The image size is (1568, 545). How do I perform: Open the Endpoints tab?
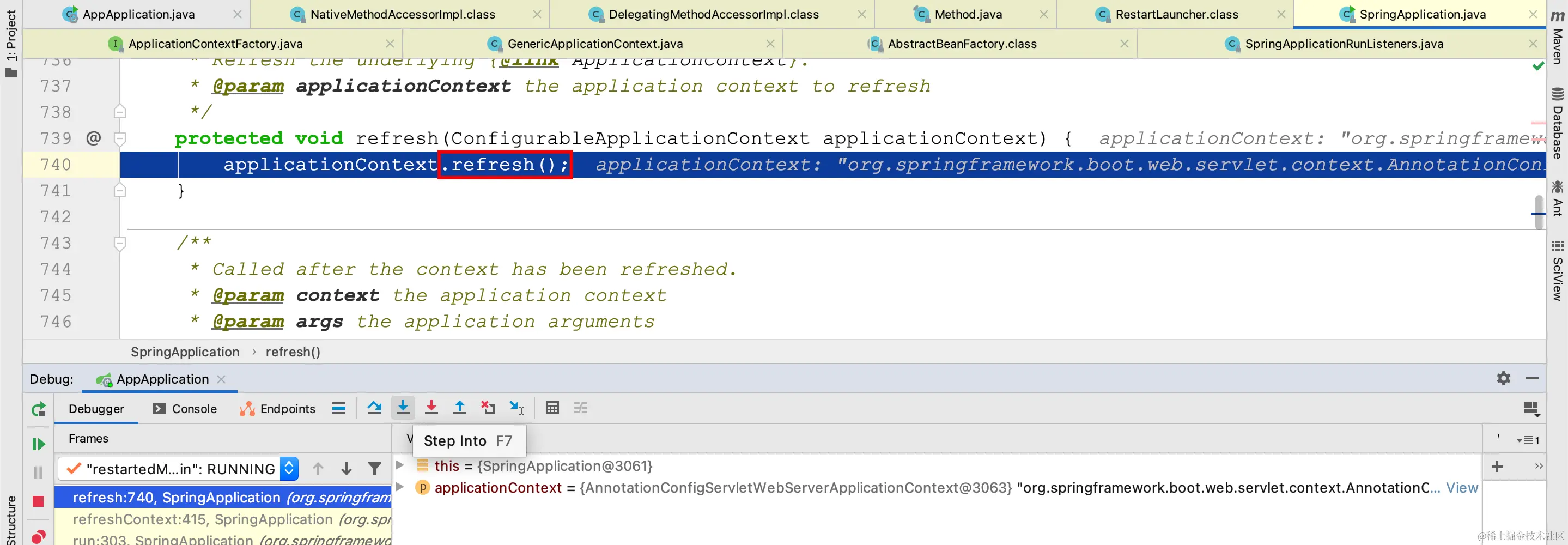[277, 409]
